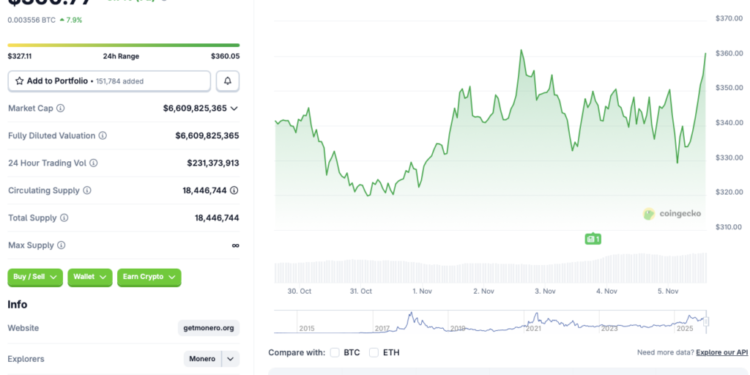Open the 24 Hour Trading Vol info icon
This screenshot has height=375, width=750.
tap(93, 163)
